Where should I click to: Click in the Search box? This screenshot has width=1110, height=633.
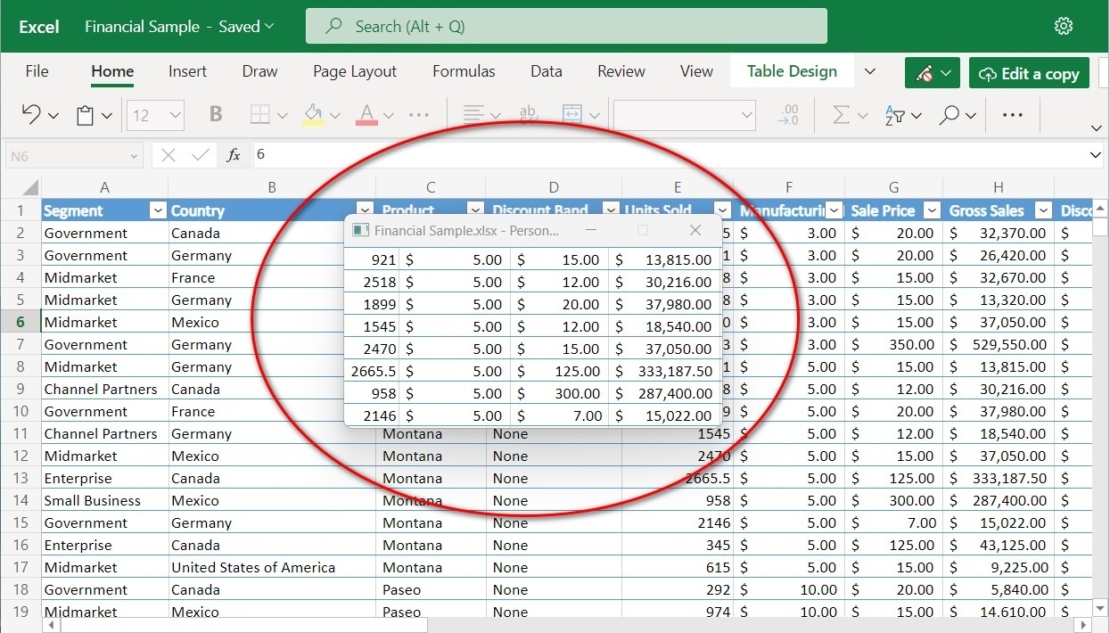[566, 27]
